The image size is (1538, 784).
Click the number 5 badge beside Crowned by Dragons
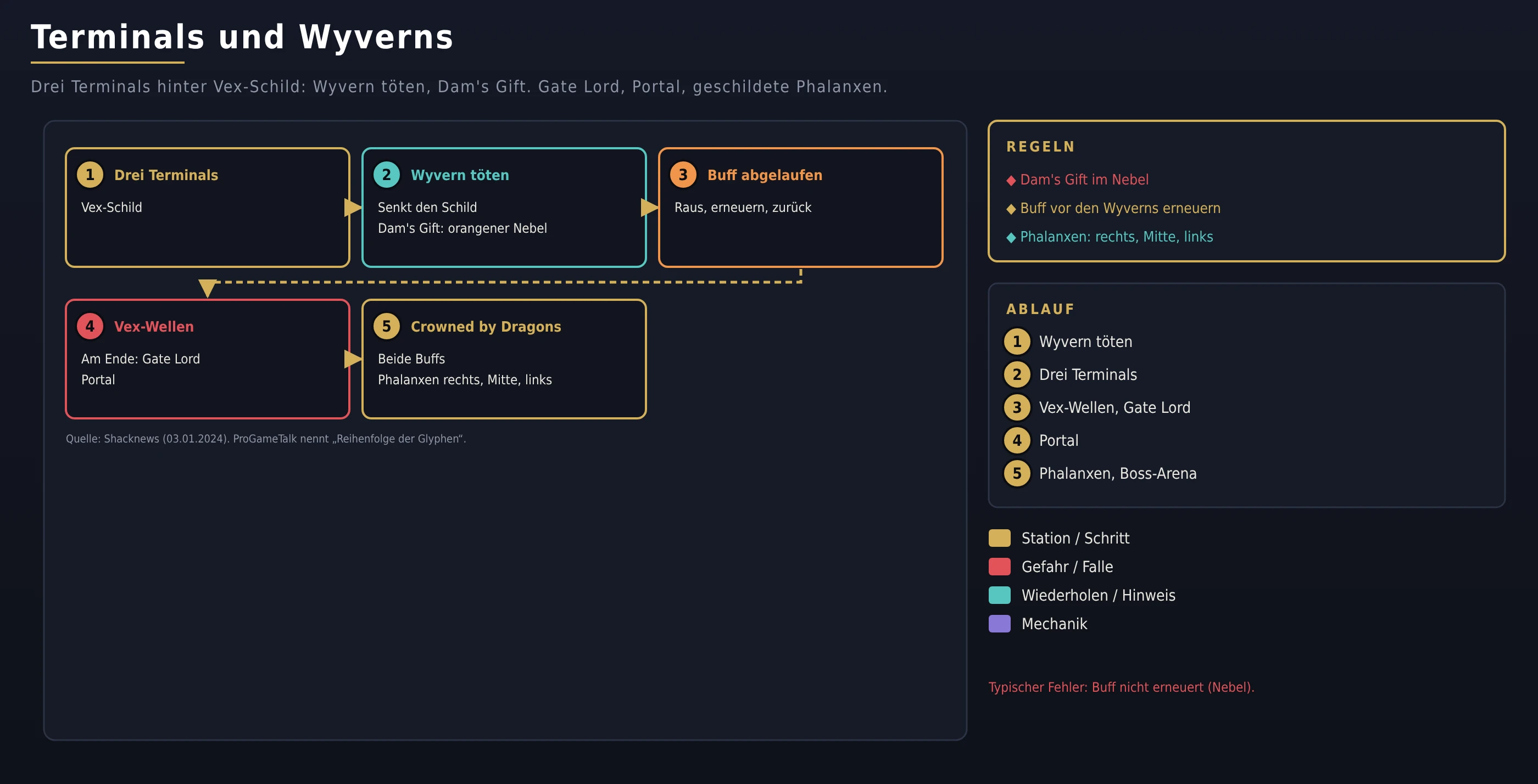[x=386, y=326]
